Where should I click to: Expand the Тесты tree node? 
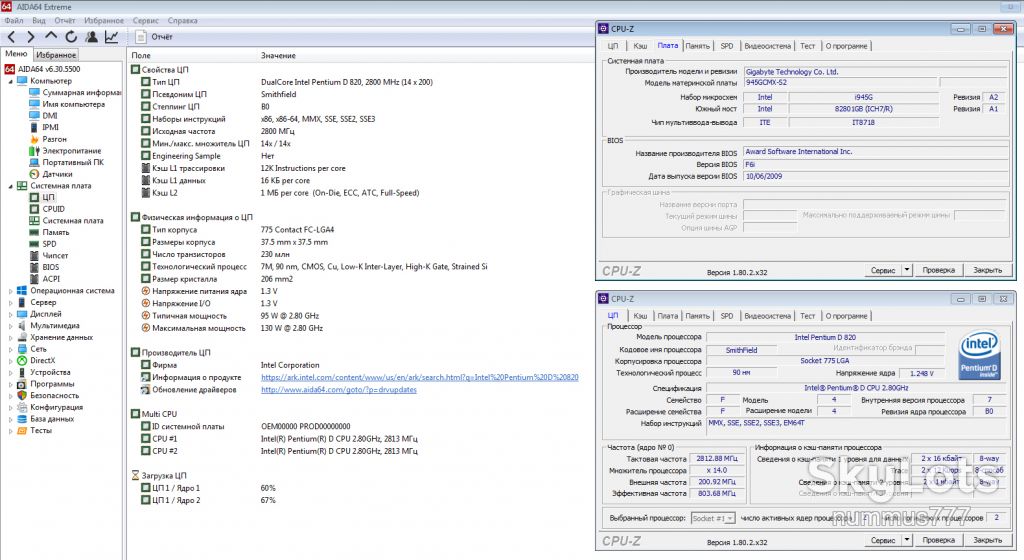coord(10,431)
